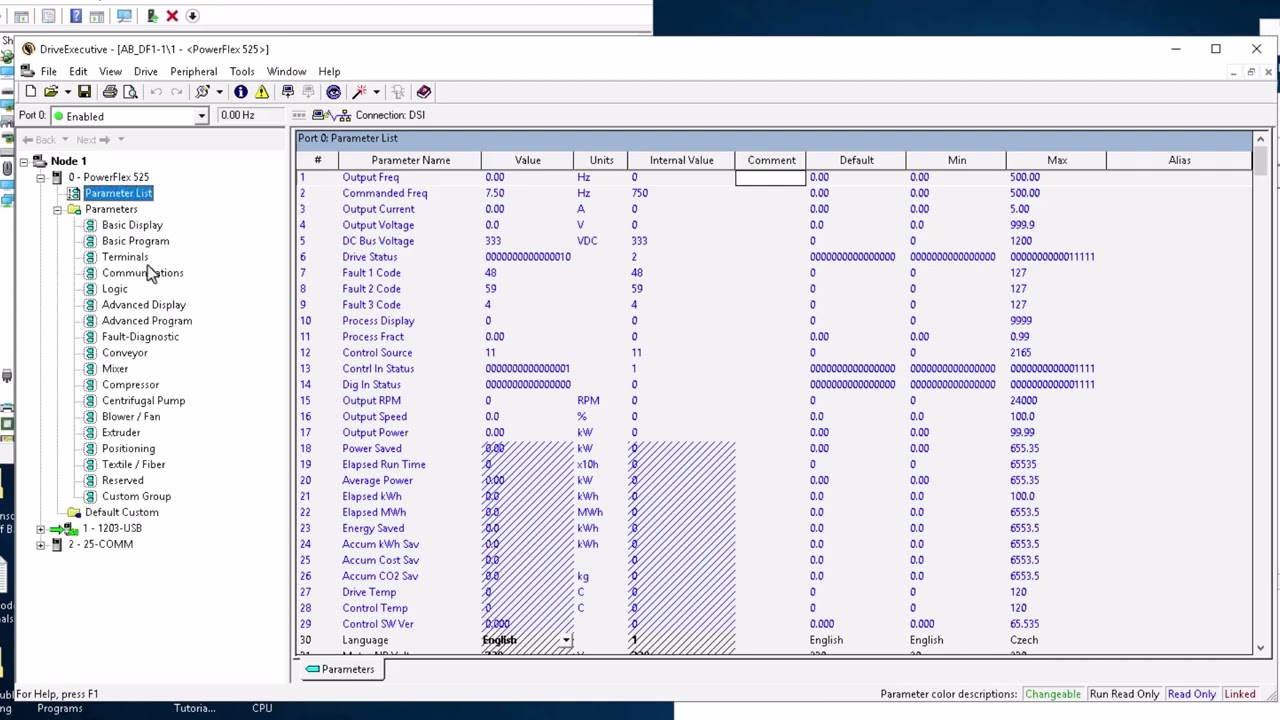This screenshot has width=1280, height=720.
Task: Select the Custom Group item
Action: click(x=136, y=497)
